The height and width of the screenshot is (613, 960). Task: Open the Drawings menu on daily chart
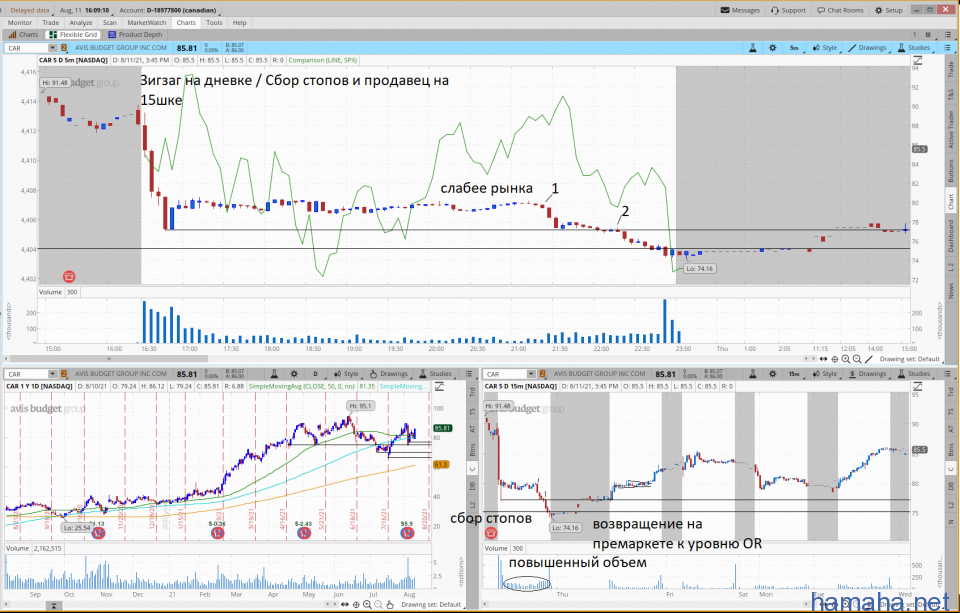point(389,374)
